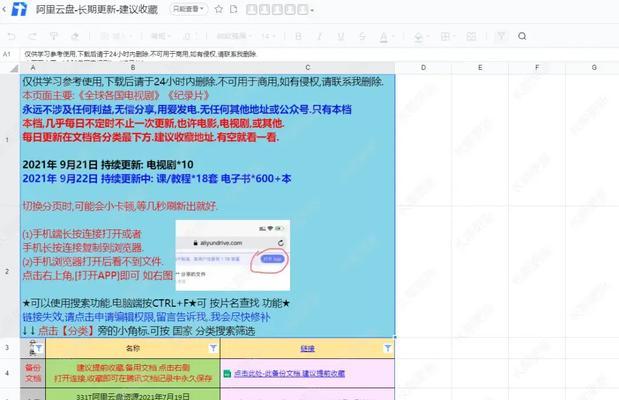
Task: Click the Filter funnel icon in toolbar
Action: [501, 36]
